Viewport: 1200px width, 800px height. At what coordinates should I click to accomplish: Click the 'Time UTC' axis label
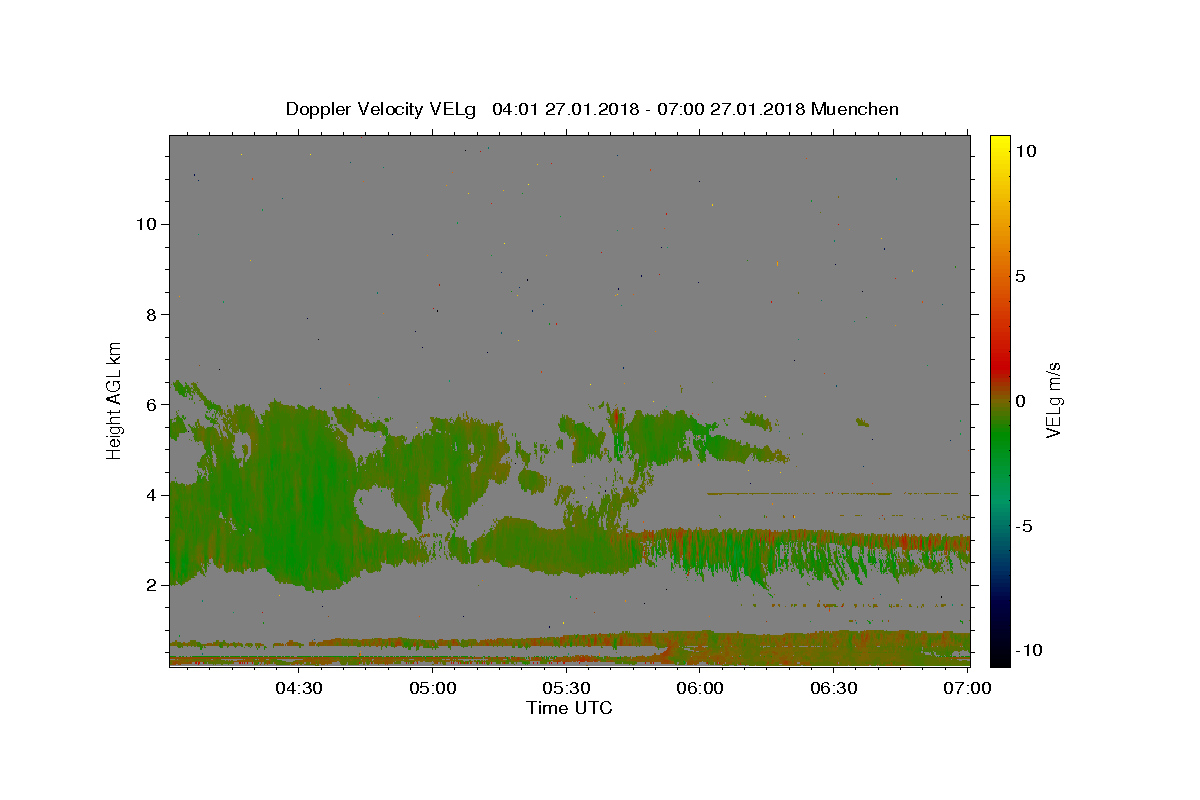pos(569,708)
